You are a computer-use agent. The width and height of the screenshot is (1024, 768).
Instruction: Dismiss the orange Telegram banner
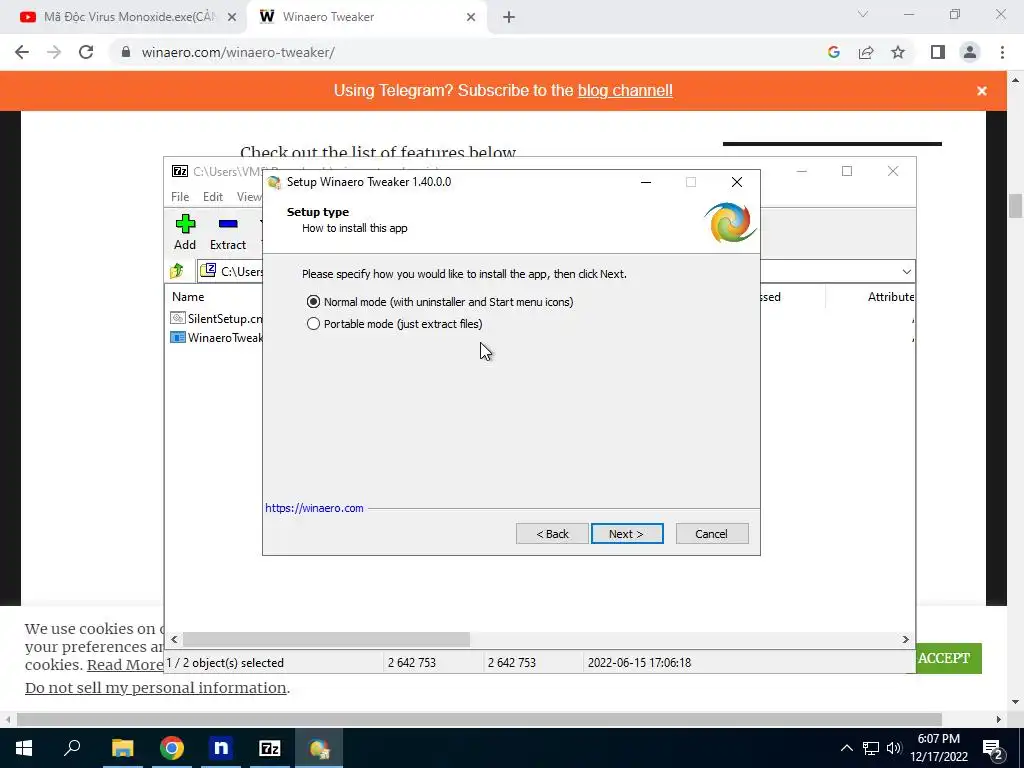click(982, 91)
